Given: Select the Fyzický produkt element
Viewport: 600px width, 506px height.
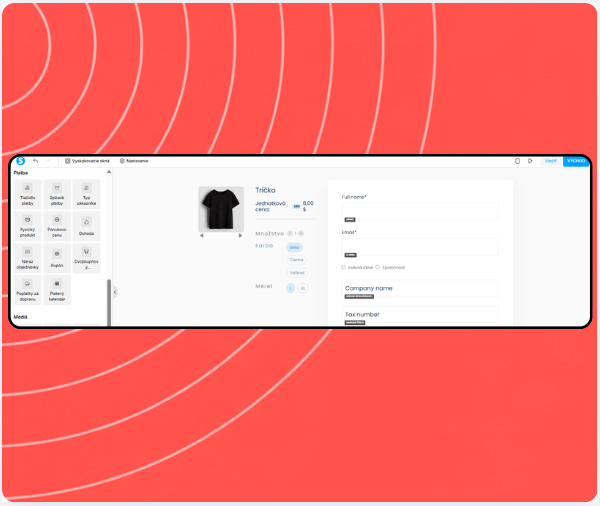Looking at the screenshot, I should pos(28,226).
